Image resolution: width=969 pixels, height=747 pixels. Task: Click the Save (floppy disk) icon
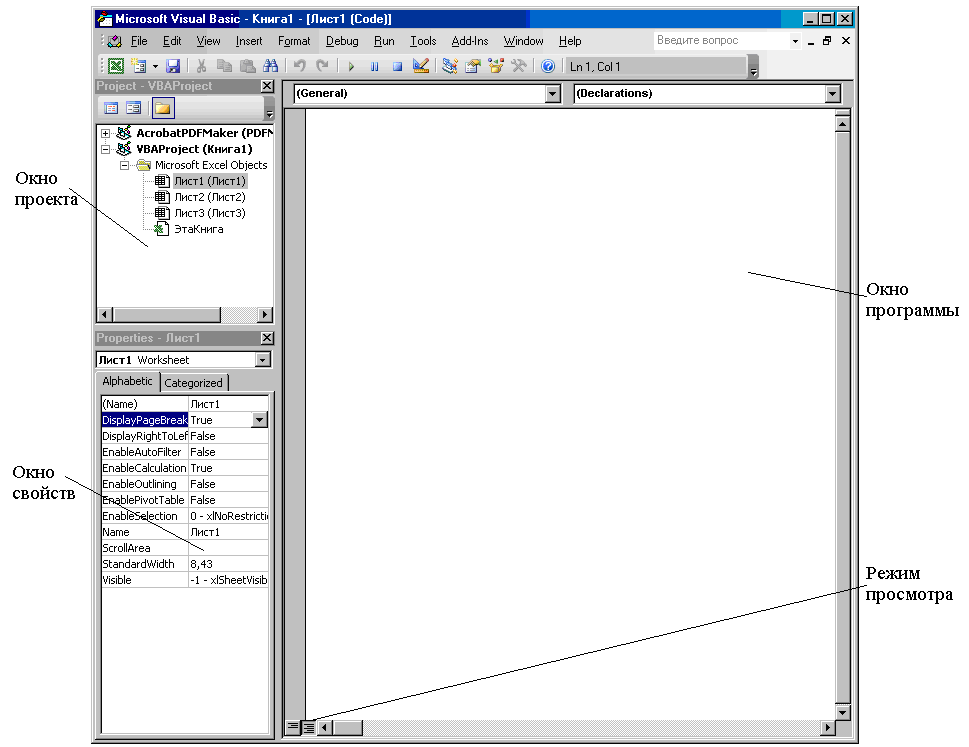click(x=173, y=66)
